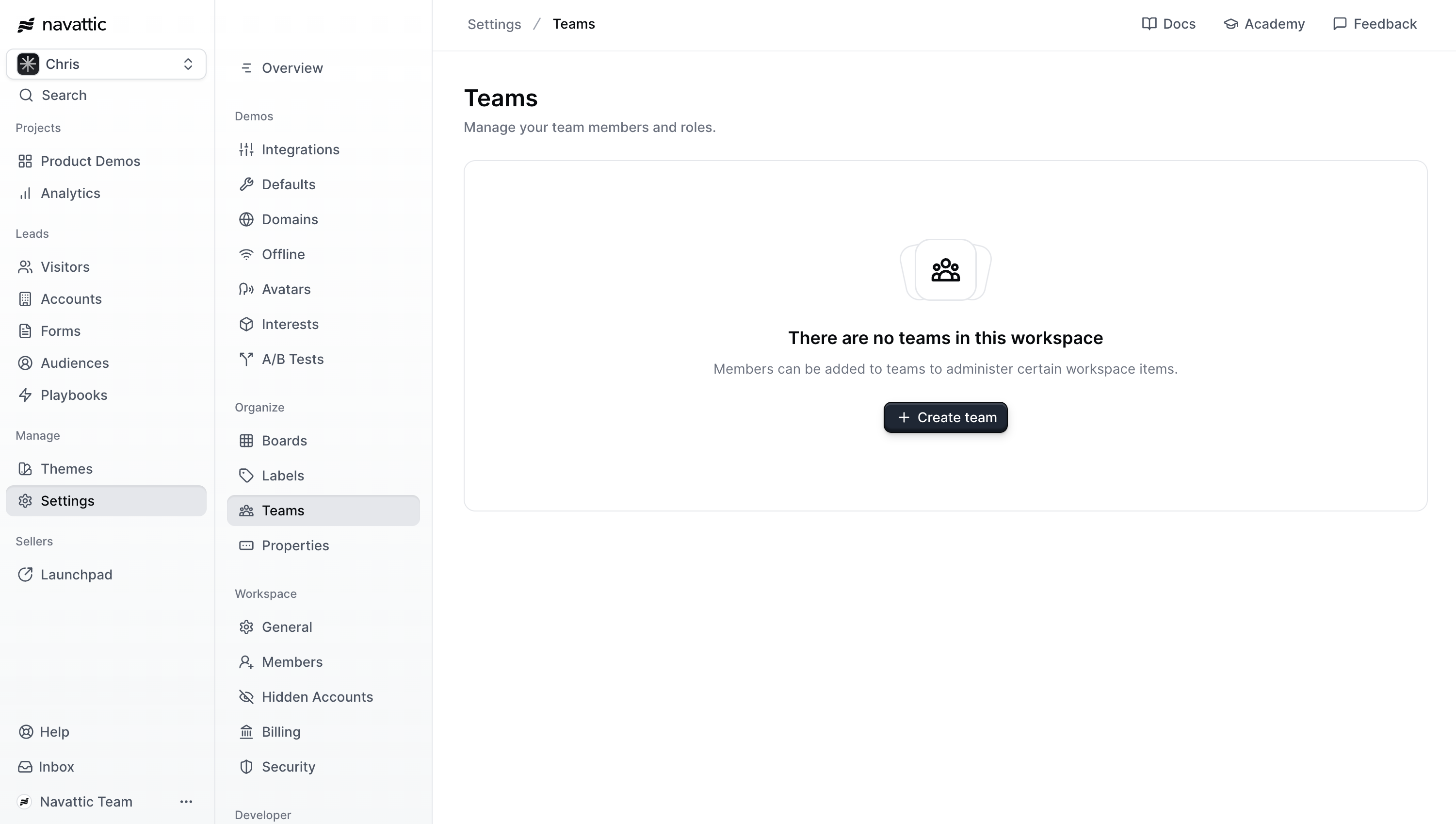Click the Search magnifier icon

pyautogui.click(x=25, y=95)
